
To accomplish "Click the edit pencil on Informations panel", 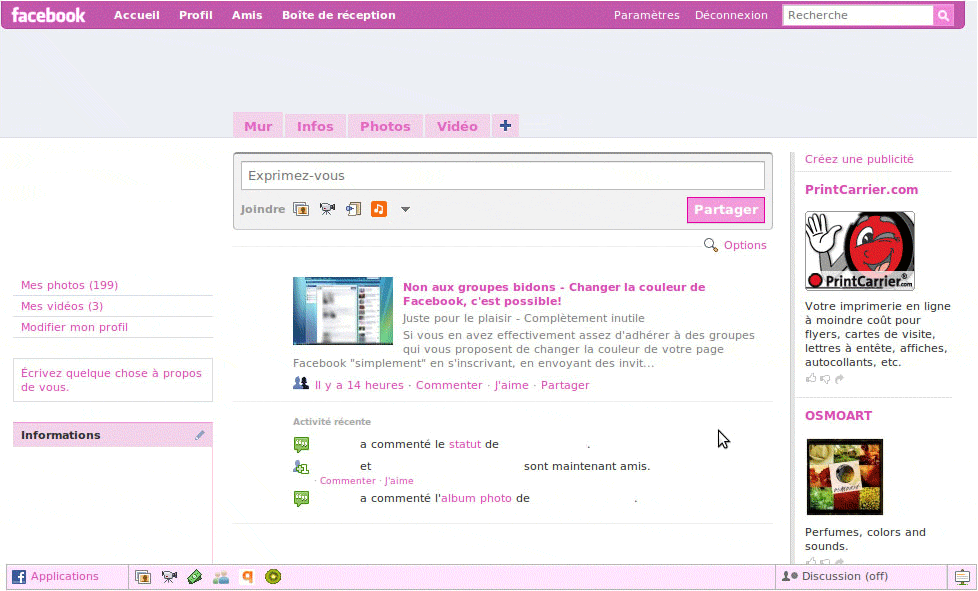I will click(x=200, y=434).
